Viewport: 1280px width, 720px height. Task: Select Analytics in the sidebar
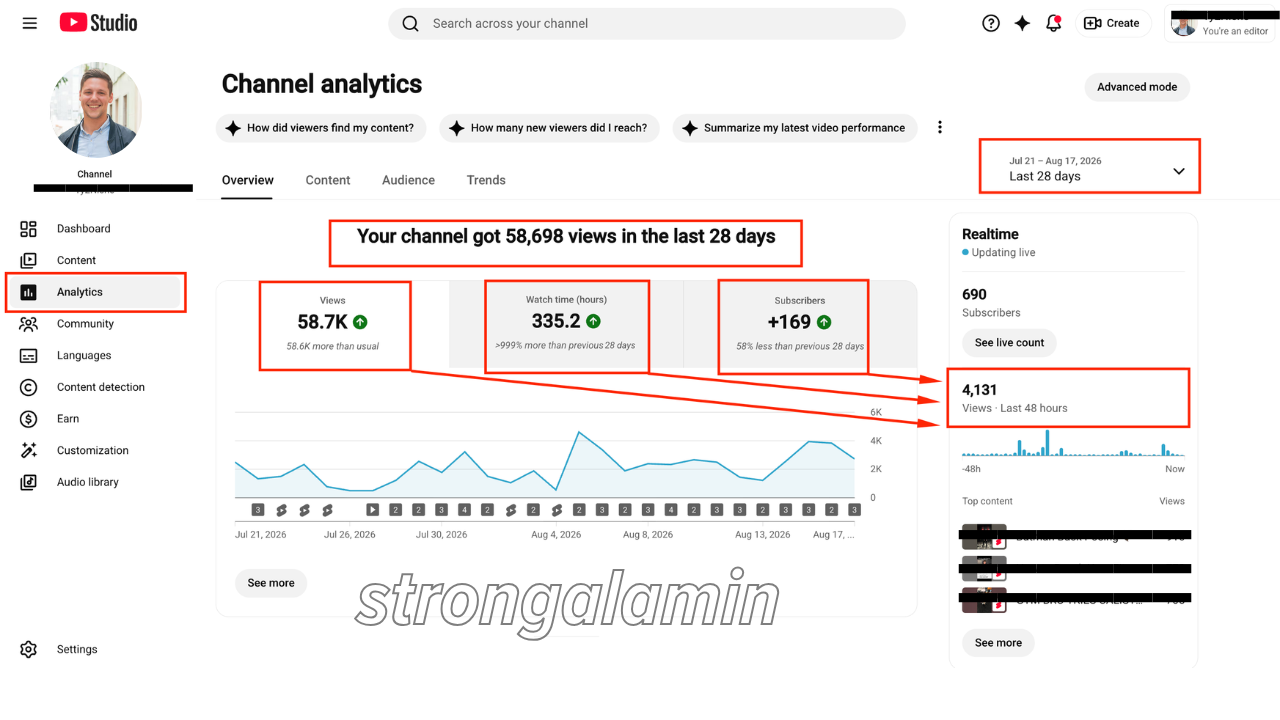(x=95, y=292)
